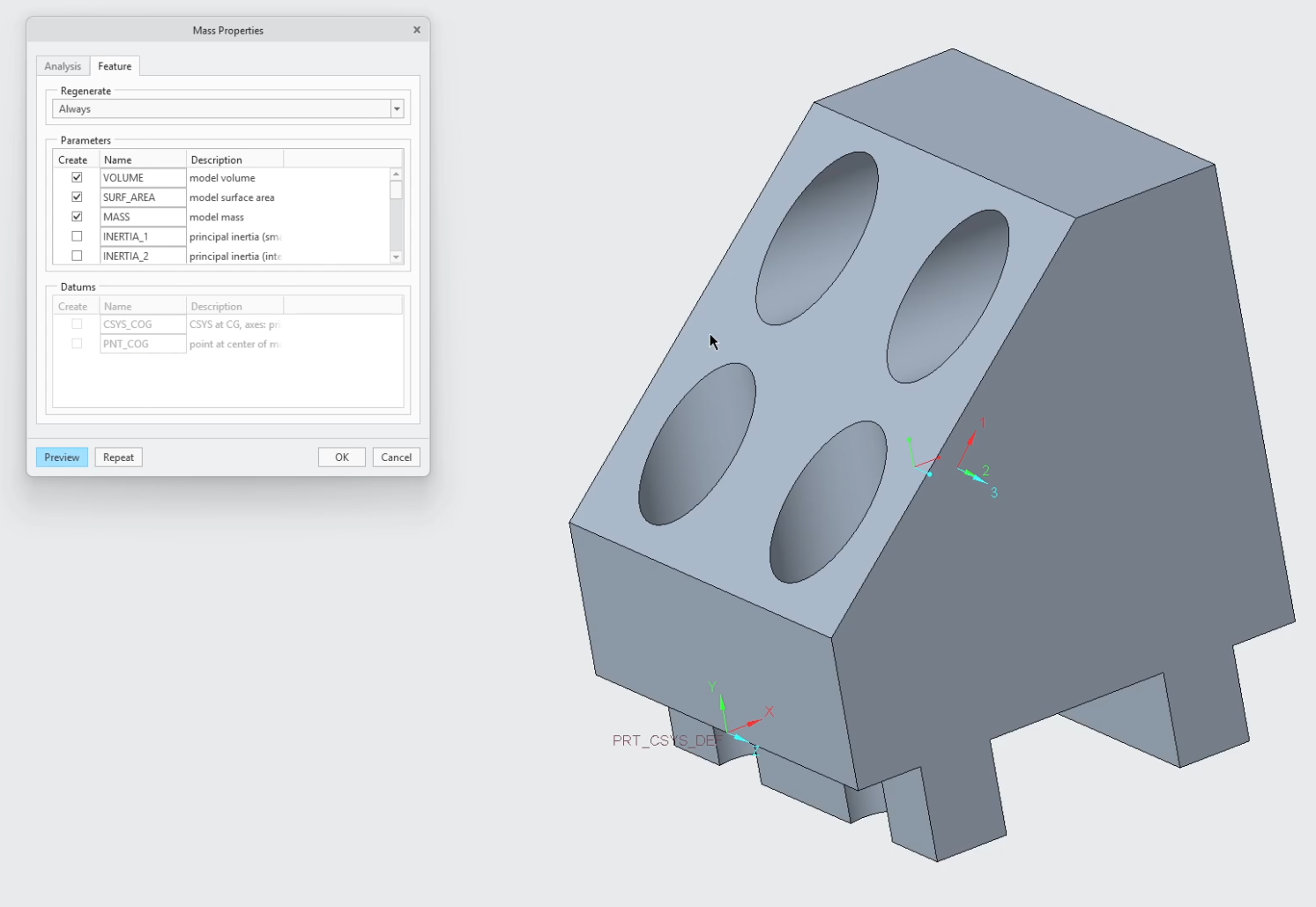Image resolution: width=1316 pixels, height=907 pixels.
Task: Click the Preview button
Action: [62, 457]
